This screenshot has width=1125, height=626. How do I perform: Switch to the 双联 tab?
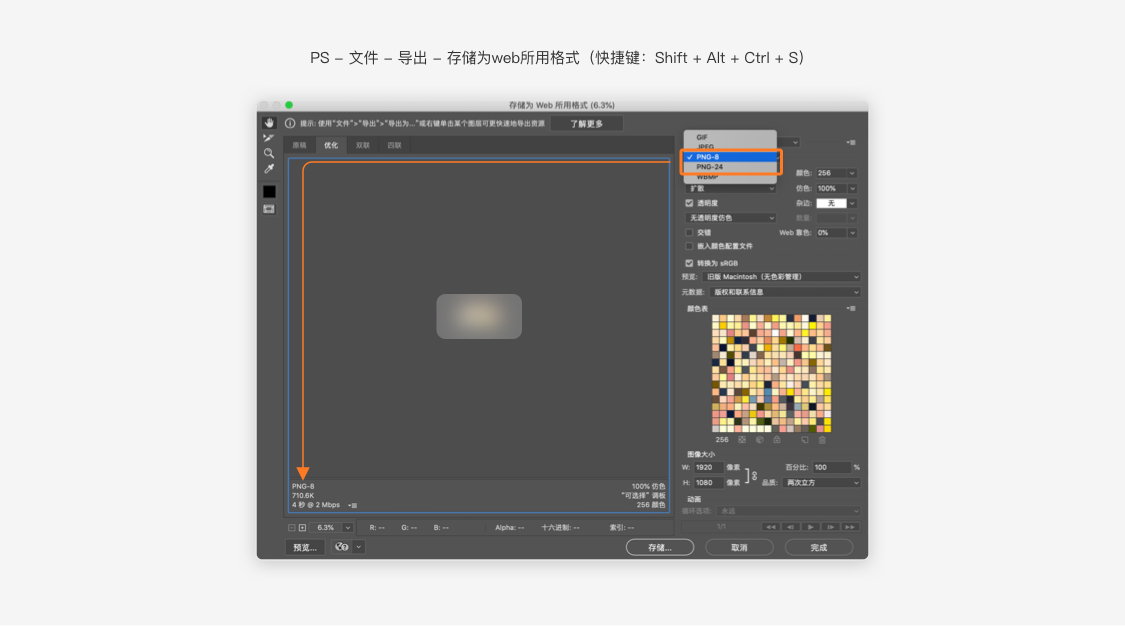[363, 146]
